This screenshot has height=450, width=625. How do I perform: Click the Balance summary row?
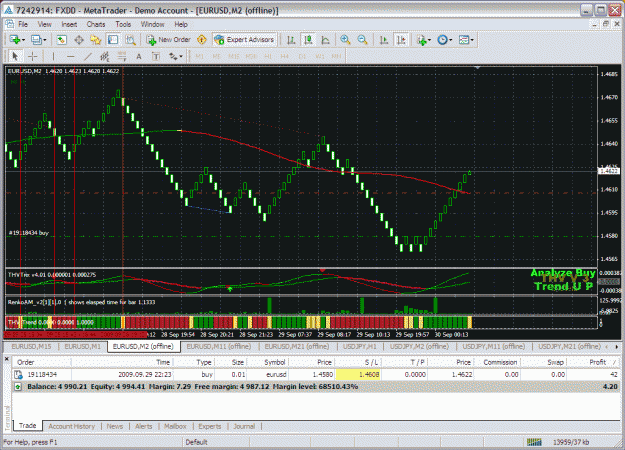click(317, 387)
